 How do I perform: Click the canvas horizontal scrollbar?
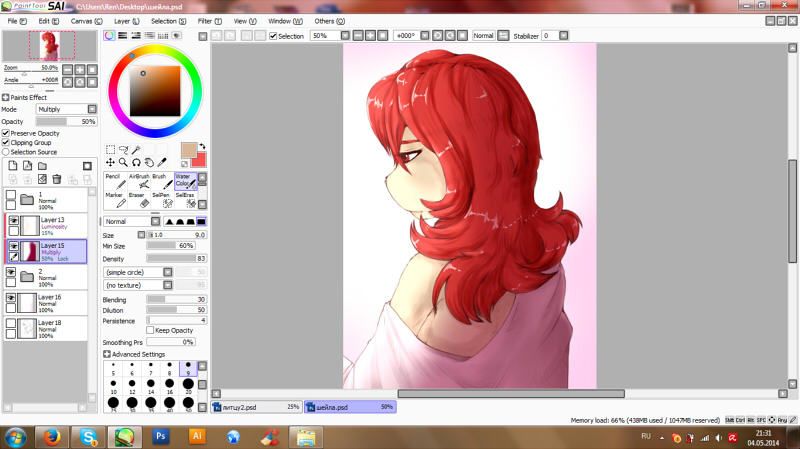[511, 394]
